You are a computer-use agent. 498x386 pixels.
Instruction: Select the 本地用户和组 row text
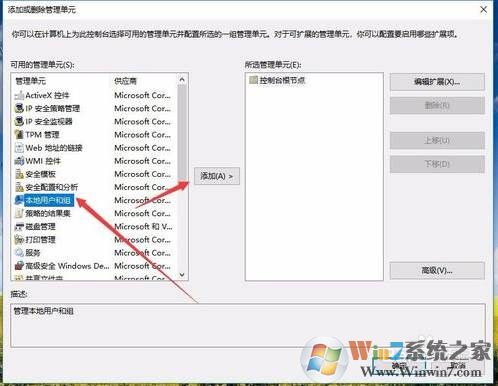(x=49, y=200)
